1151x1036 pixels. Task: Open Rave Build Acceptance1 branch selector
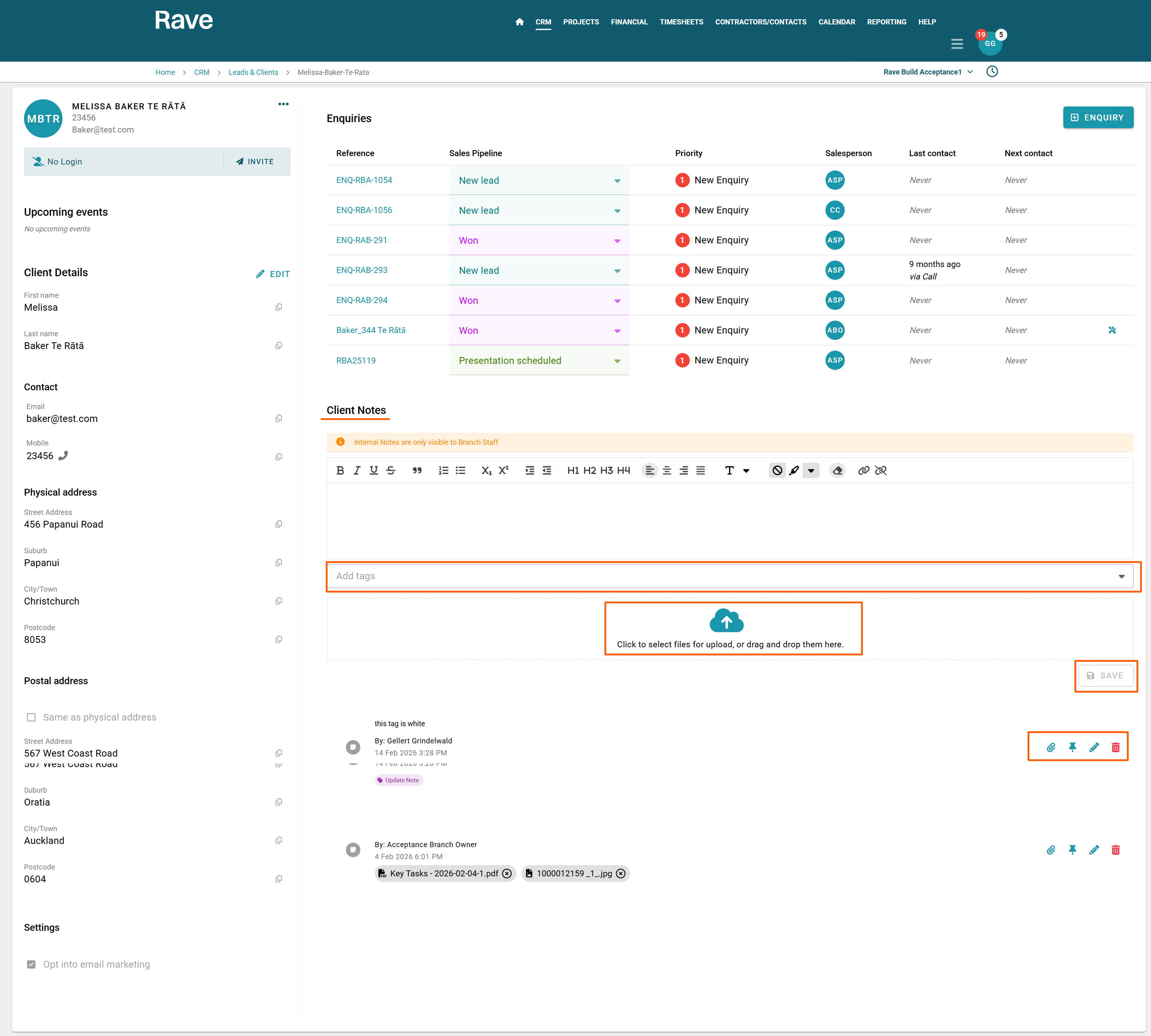(x=928, y=72)
